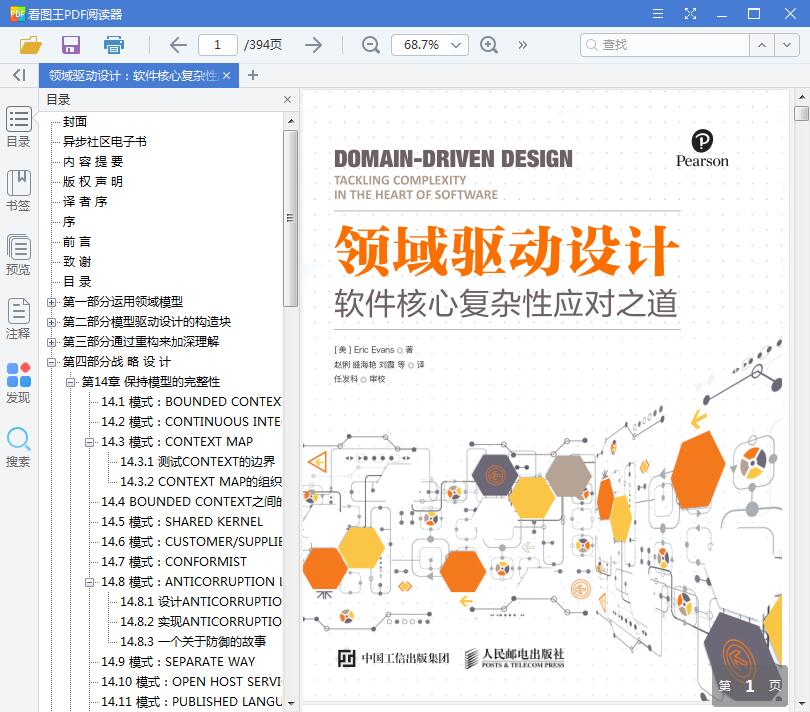Open 14.8.3 一个关于防御的故事 entry
810x712 pixels.
(x=193, y=642)
